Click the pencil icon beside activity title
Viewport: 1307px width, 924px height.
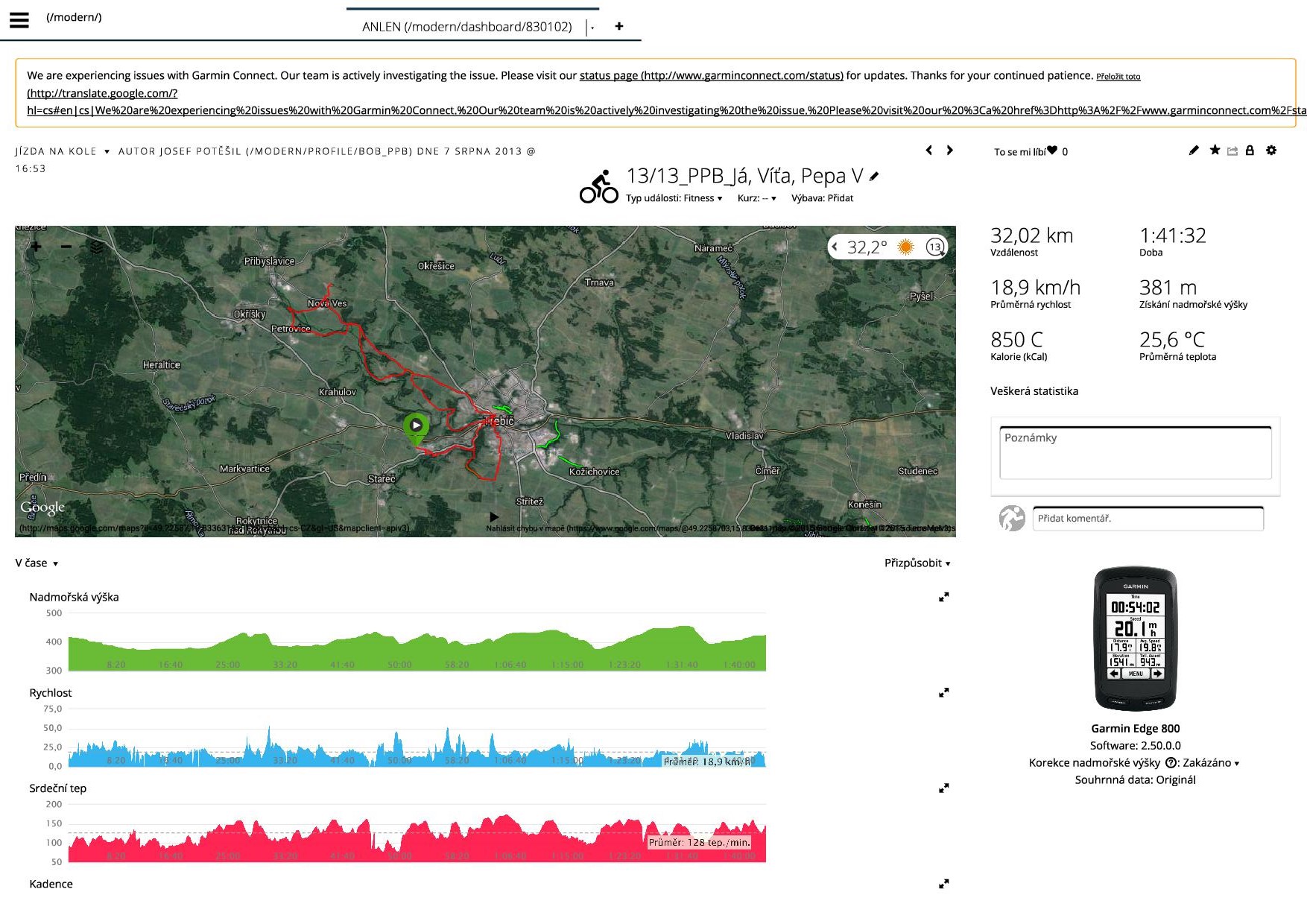[875, 177]
